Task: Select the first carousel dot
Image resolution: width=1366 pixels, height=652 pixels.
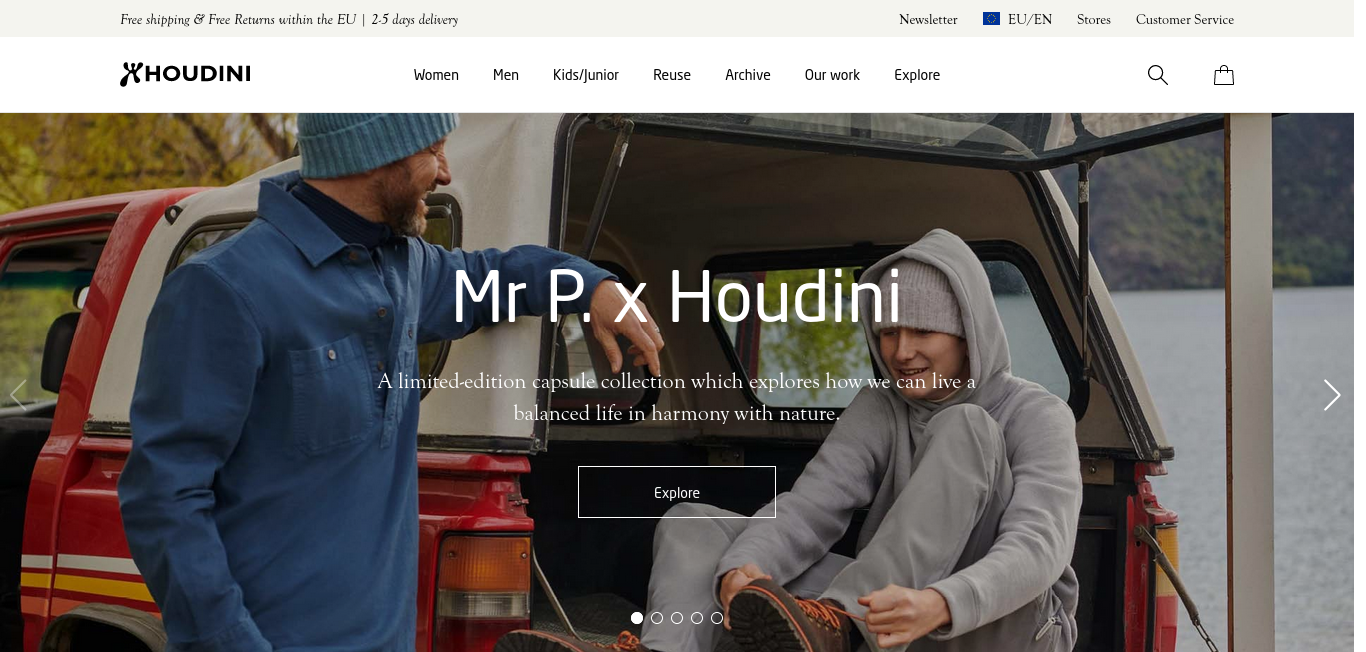Action: pos(637,618)
